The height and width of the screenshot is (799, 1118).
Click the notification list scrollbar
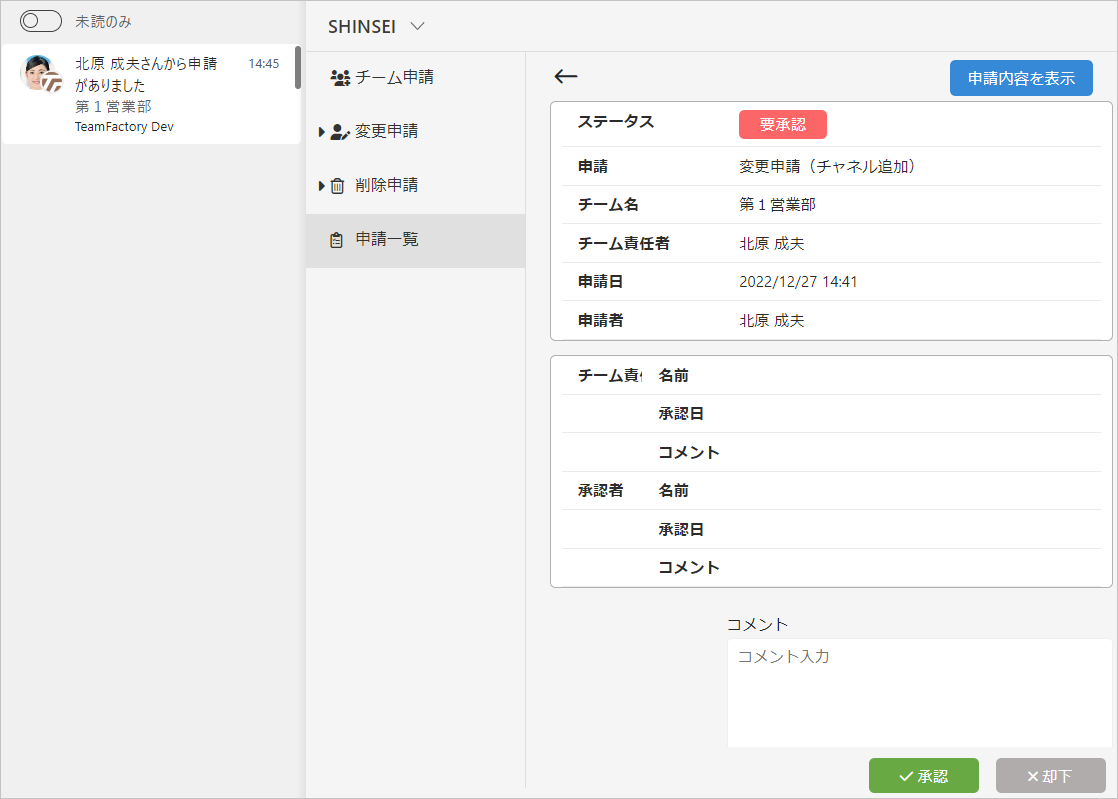[x=298, y=68]
